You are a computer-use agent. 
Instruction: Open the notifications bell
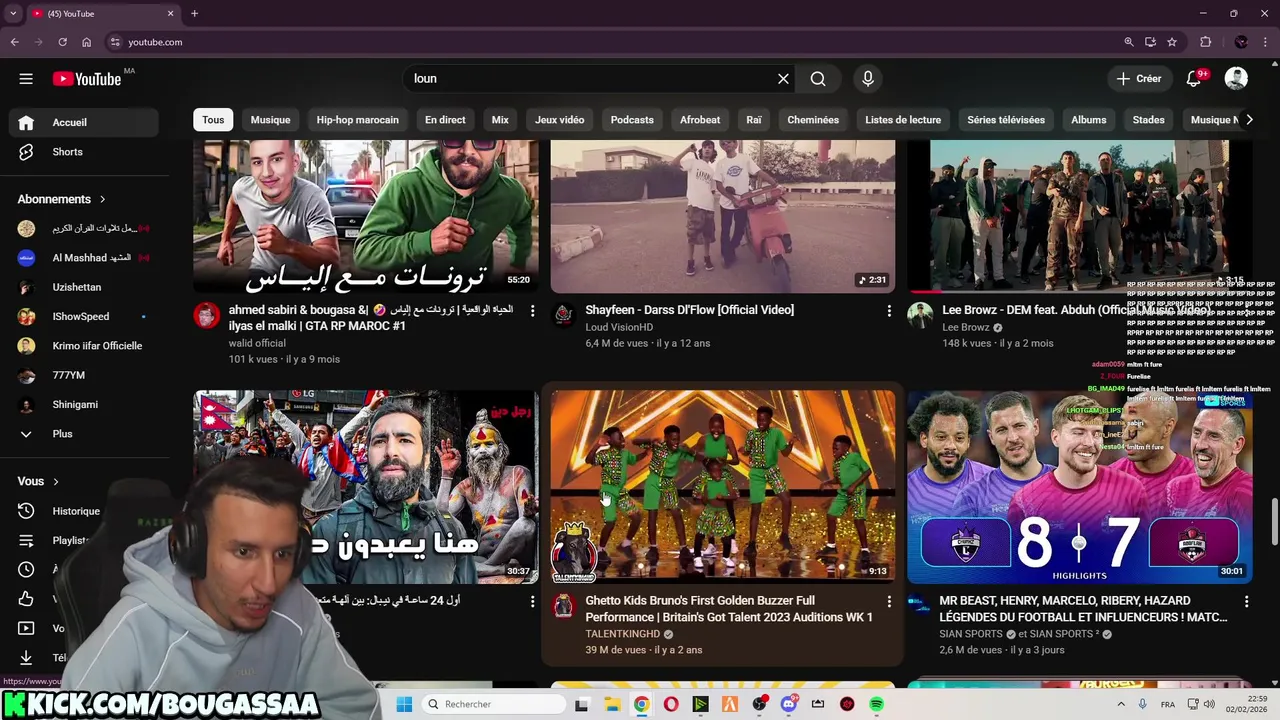click(1193, 78)
